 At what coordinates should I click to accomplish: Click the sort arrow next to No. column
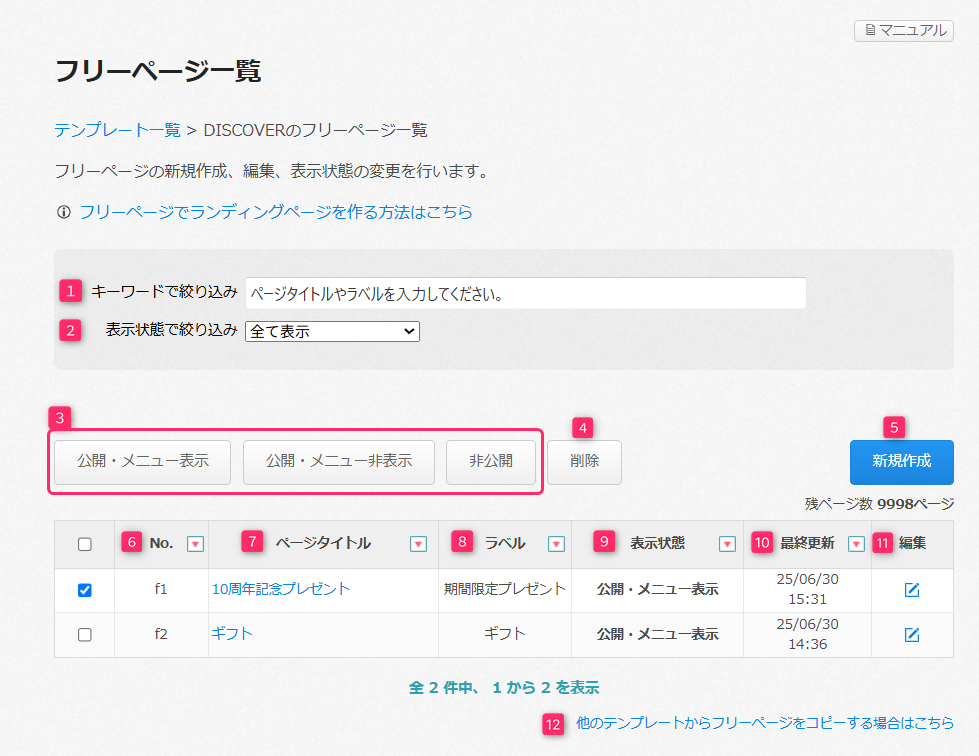click(195, 544)
